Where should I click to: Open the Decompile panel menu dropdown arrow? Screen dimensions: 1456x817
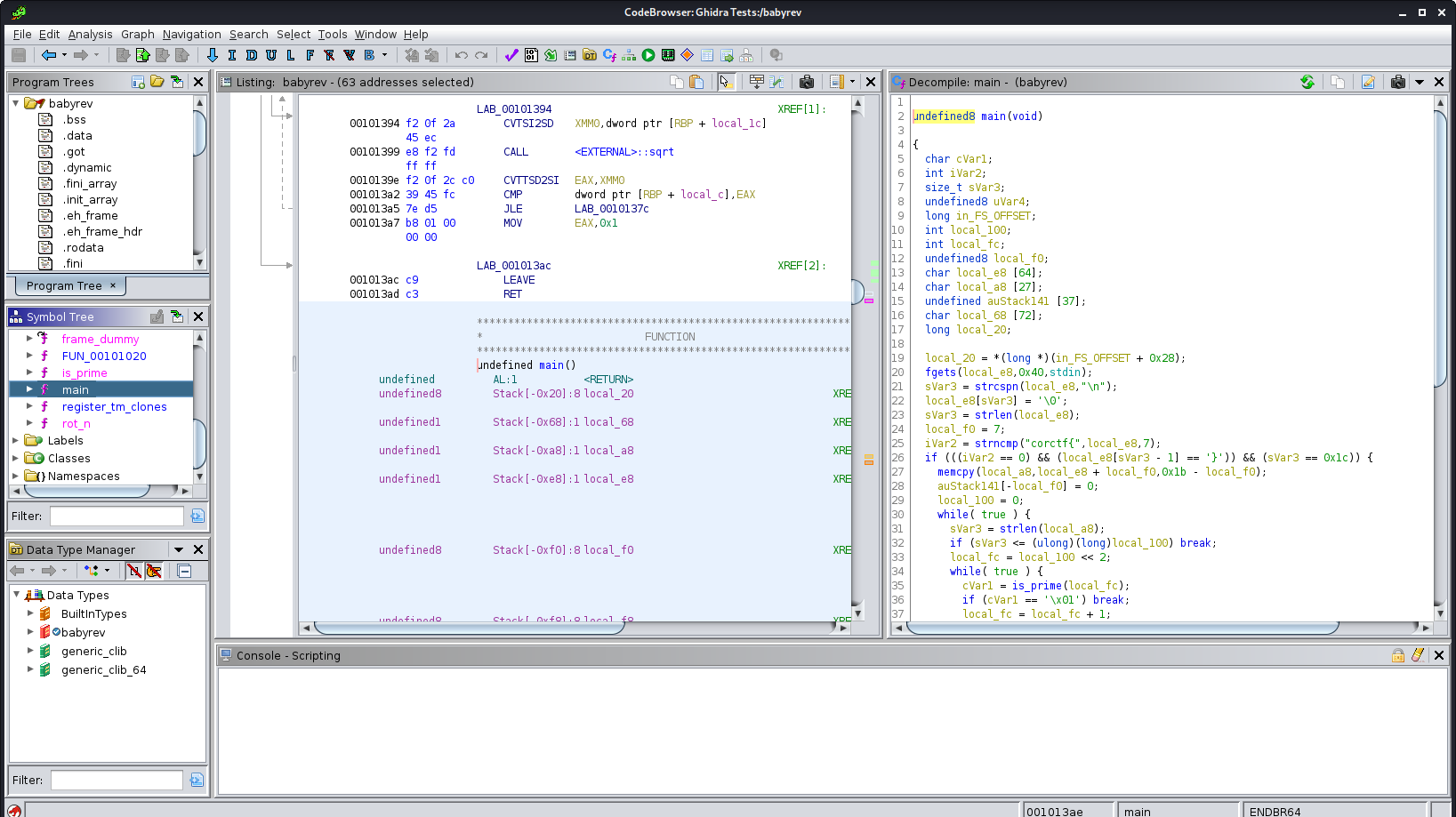(x=1420, y=82)
